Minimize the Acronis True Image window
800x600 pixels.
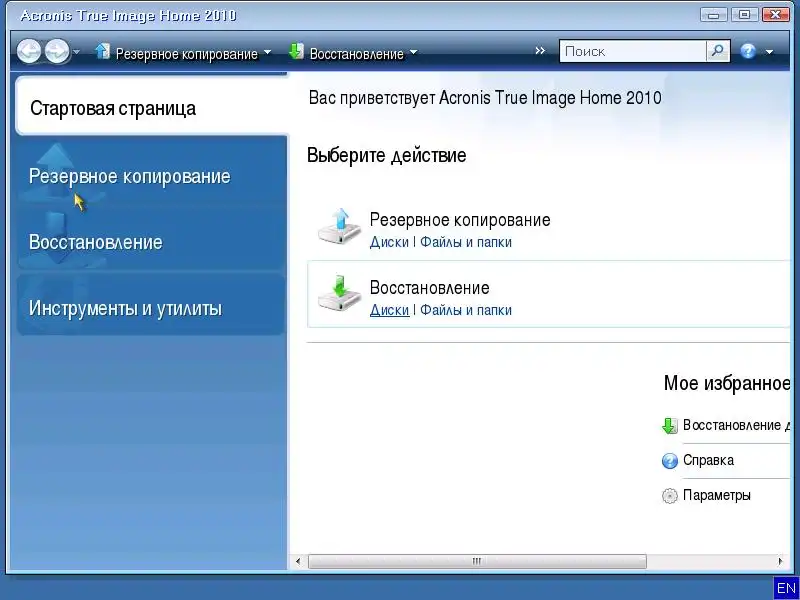point(714,15)
